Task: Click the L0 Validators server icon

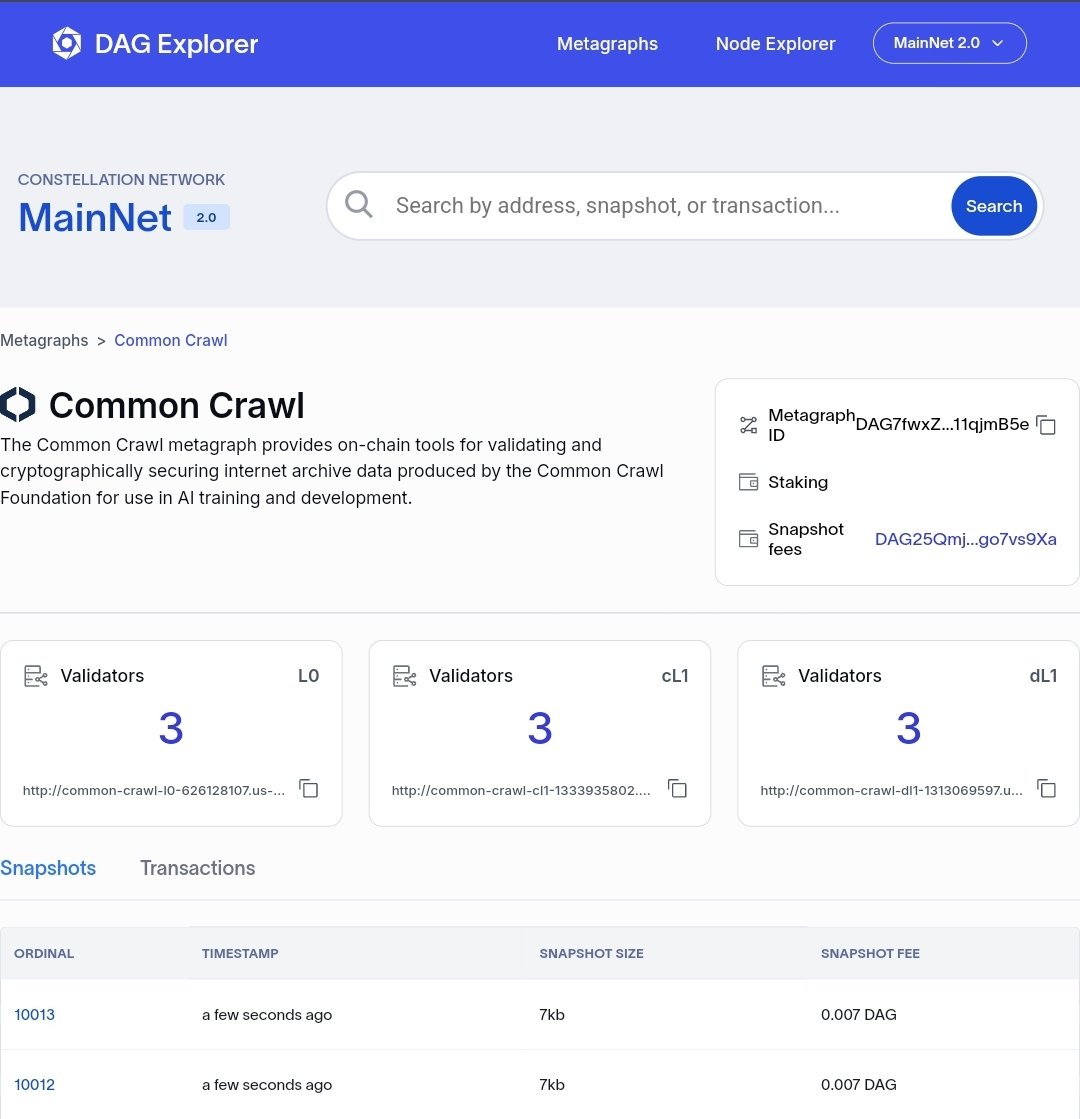Action: point(36,675)
